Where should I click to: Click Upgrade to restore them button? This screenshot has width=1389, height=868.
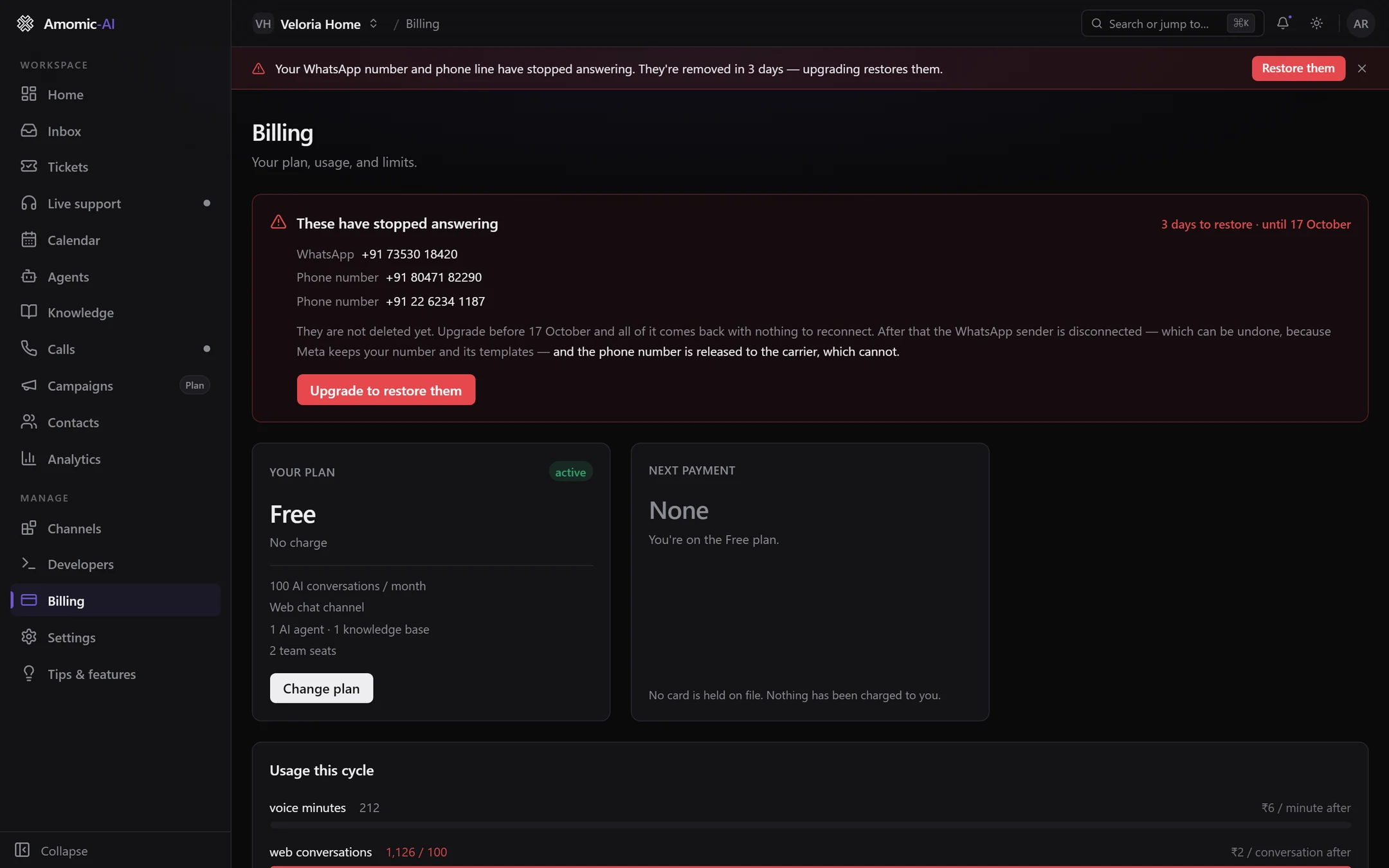point(386,390)
